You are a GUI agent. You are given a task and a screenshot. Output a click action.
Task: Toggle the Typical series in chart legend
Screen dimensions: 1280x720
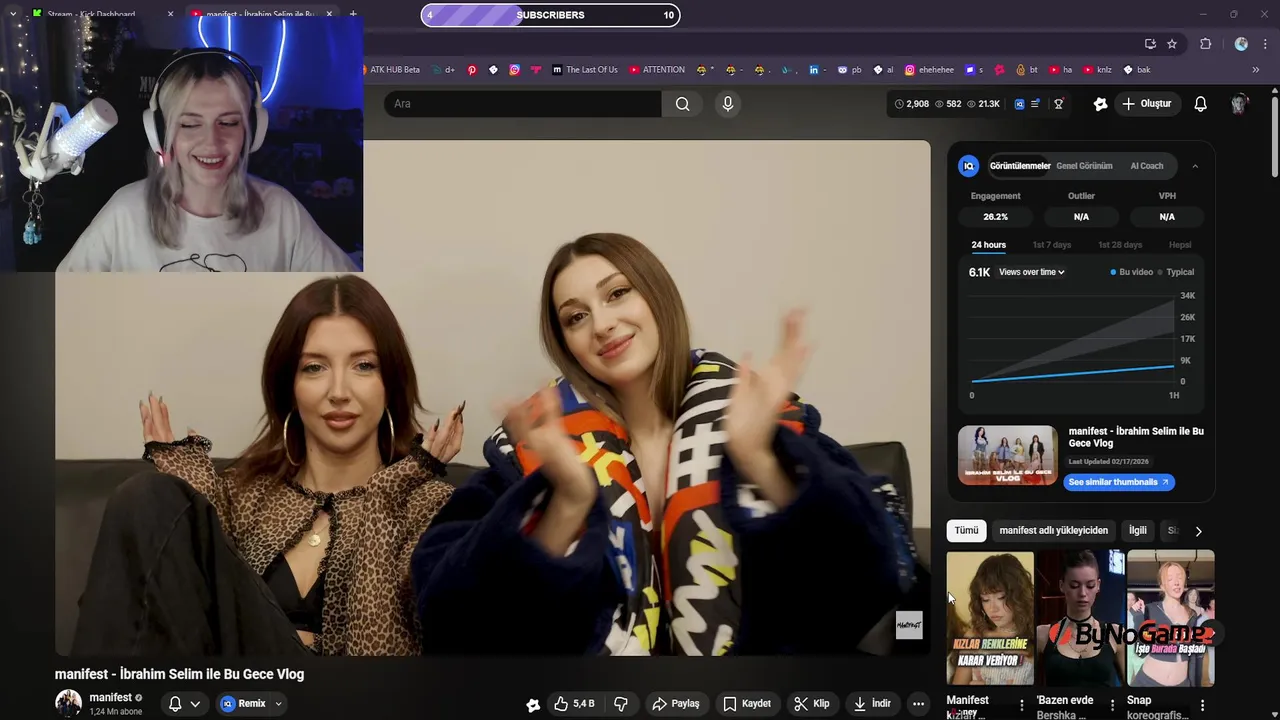pyautogui.click(x=1176, y=272)
